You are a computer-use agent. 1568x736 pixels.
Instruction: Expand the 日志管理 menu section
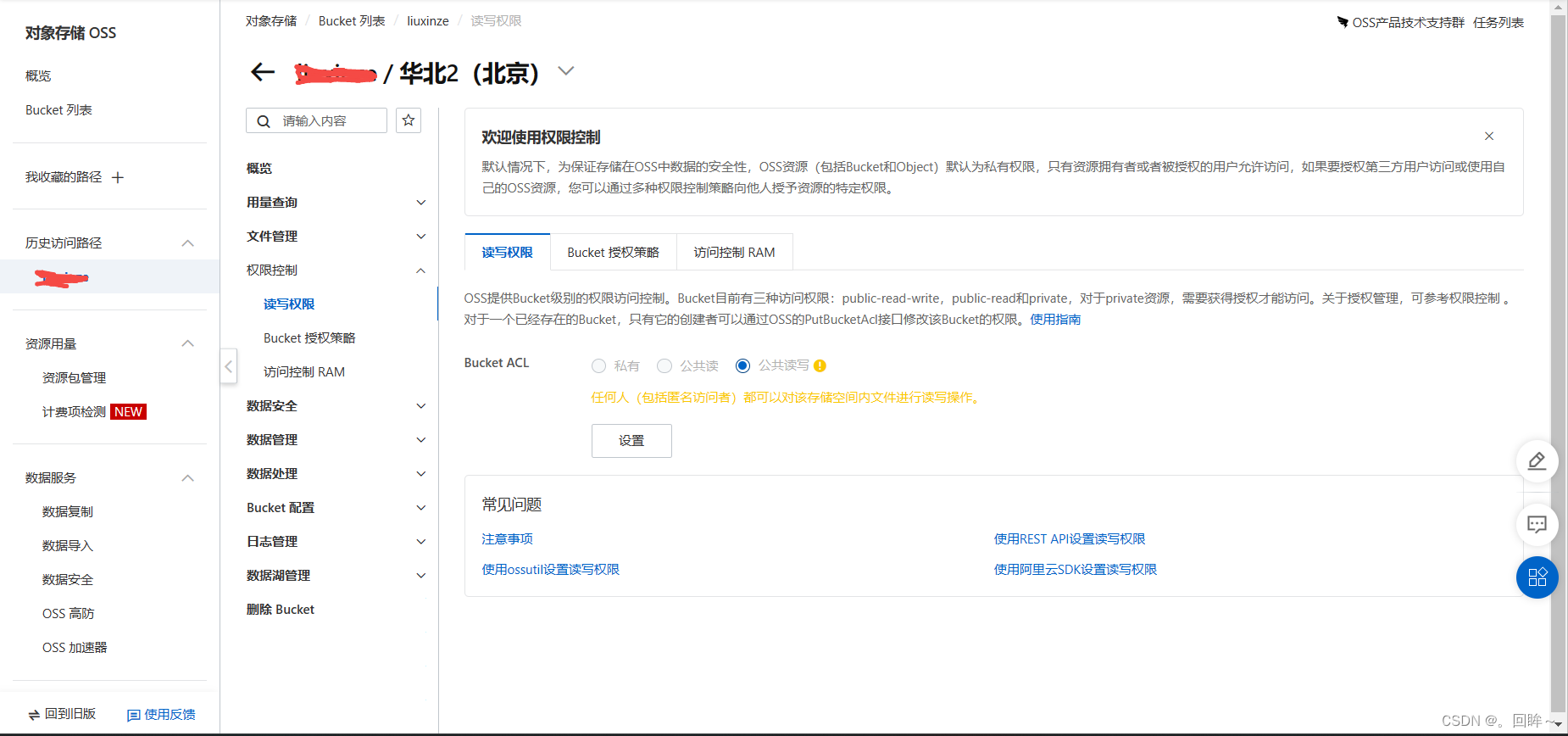click(336, 542)
